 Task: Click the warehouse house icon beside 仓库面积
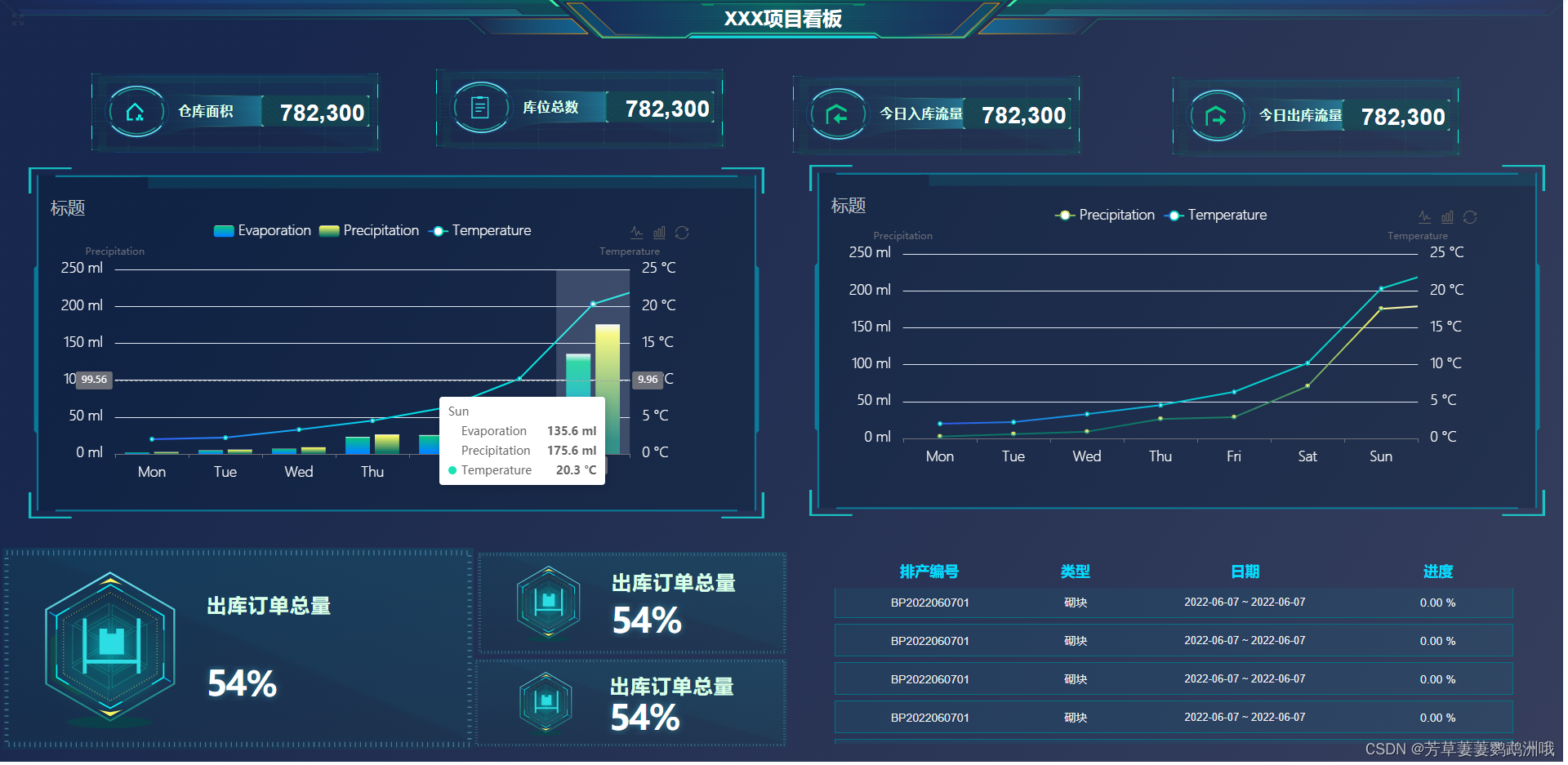click(136, 112)
